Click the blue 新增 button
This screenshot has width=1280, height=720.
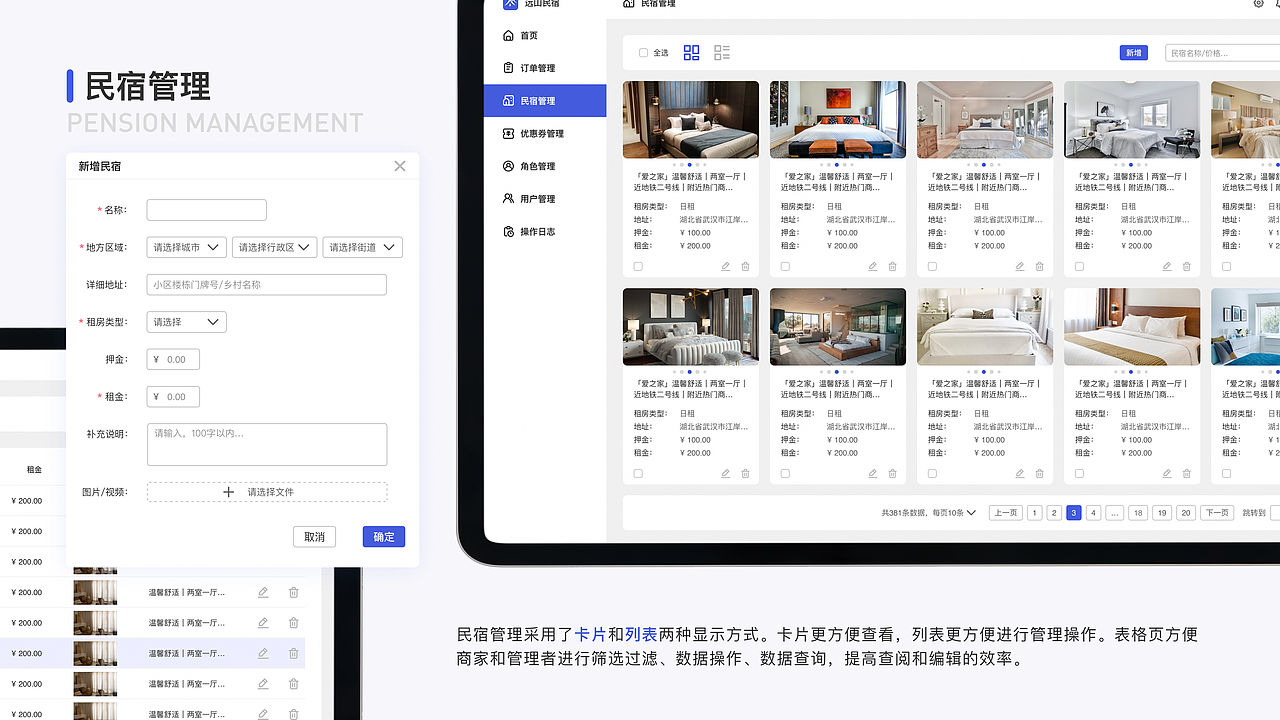coord(1133,53)
